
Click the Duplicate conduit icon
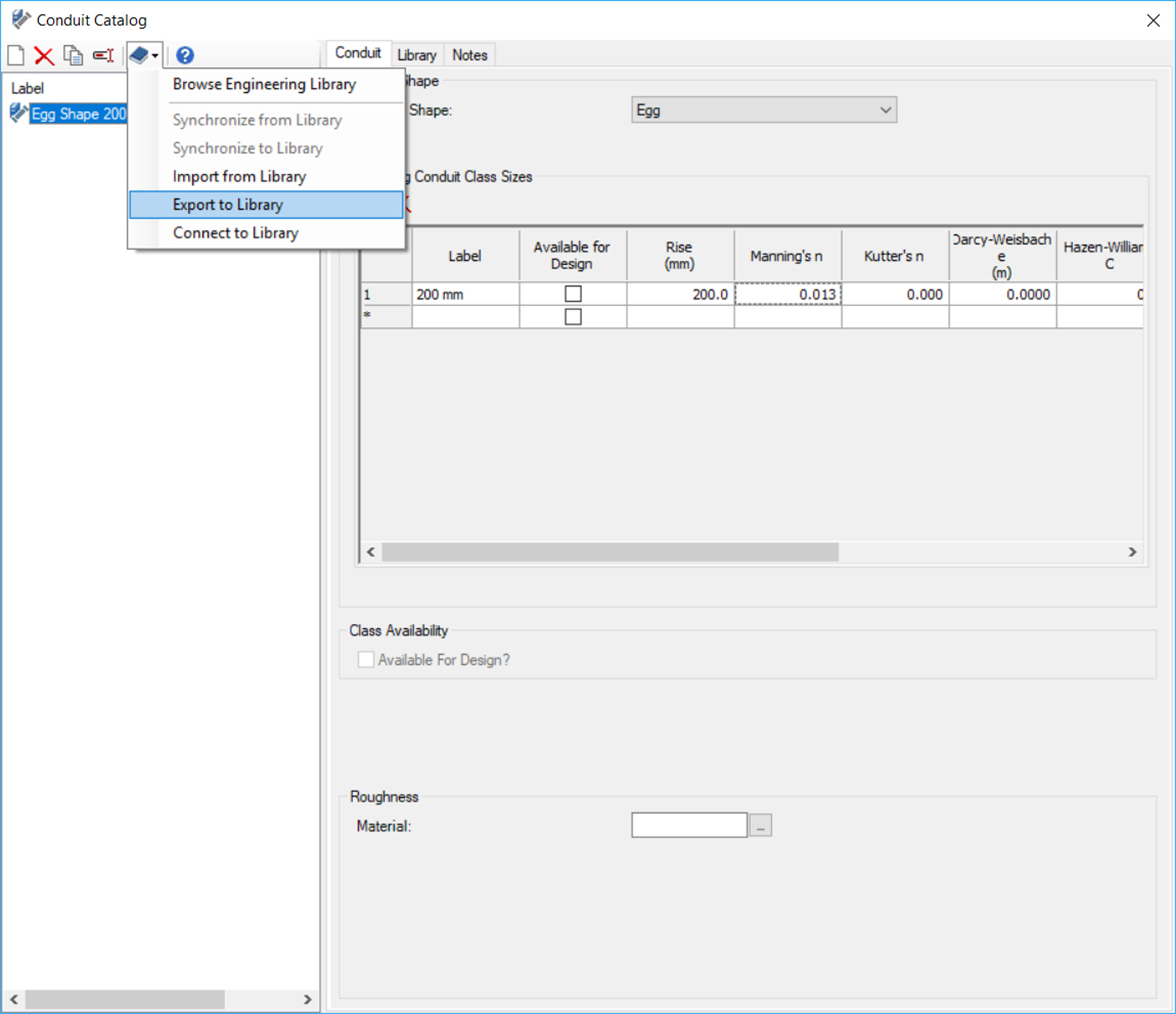click(x=73, y=55)
